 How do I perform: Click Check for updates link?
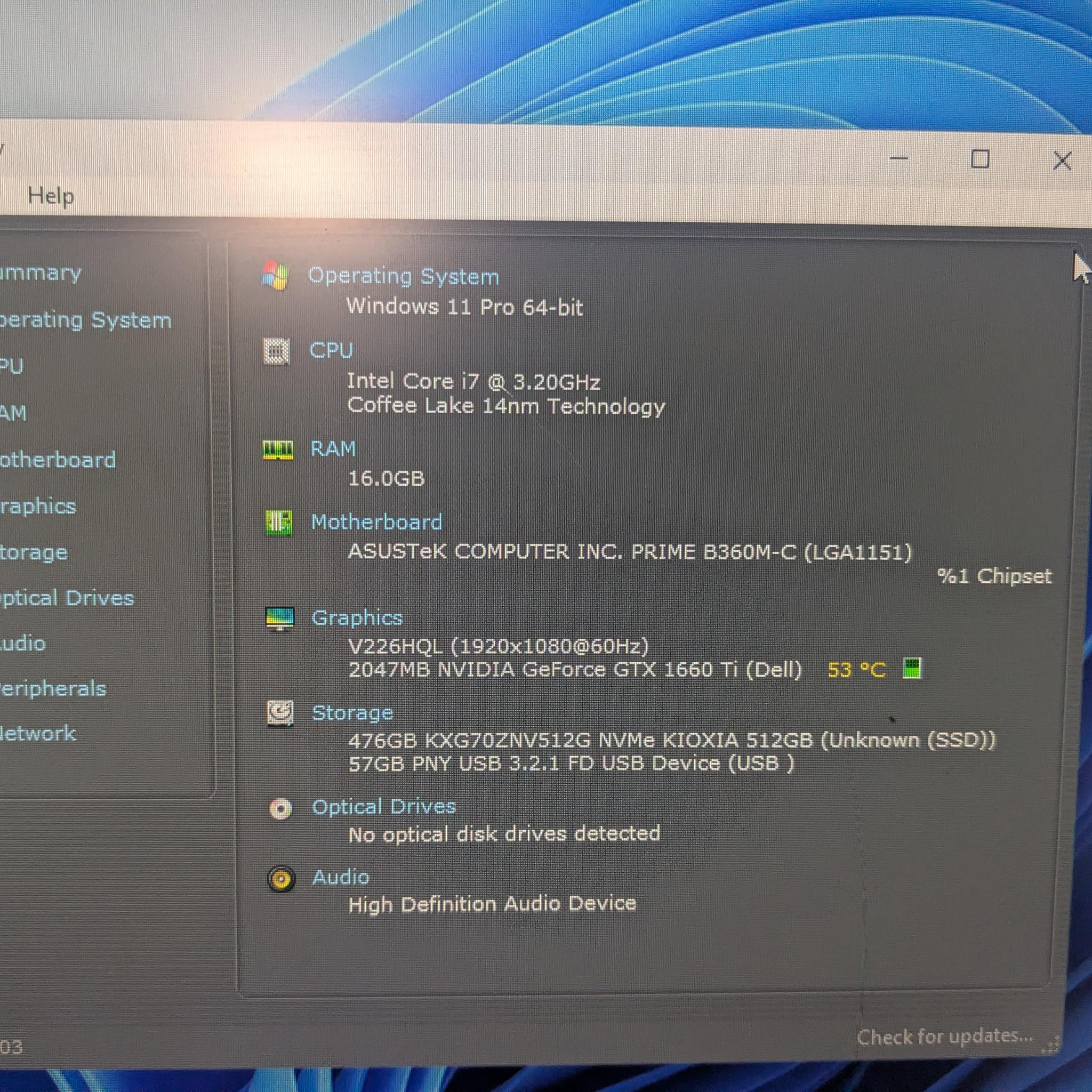pyautogui.click(x=945, y=1037)
